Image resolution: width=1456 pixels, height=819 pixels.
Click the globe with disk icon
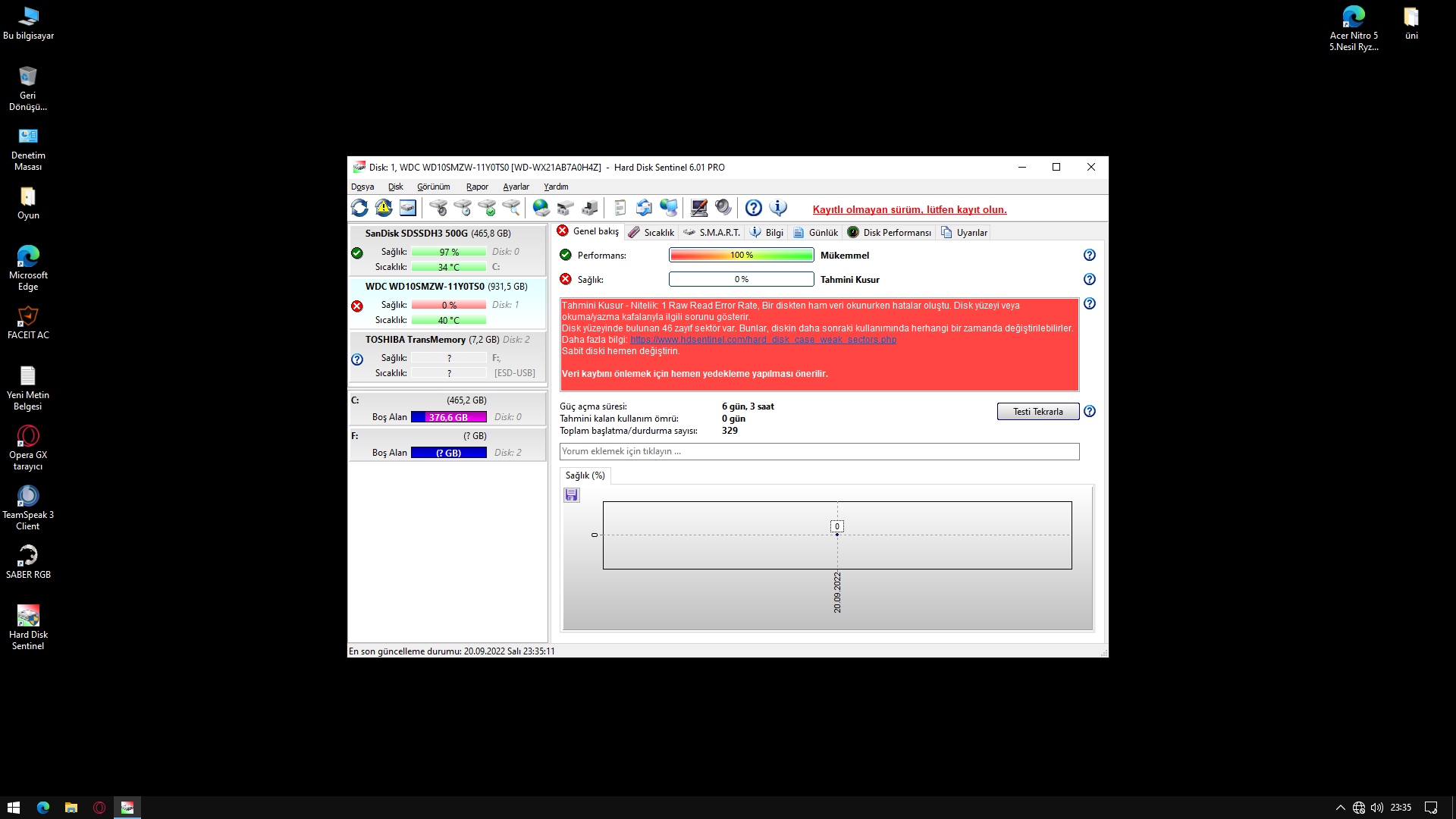[541, 208]
